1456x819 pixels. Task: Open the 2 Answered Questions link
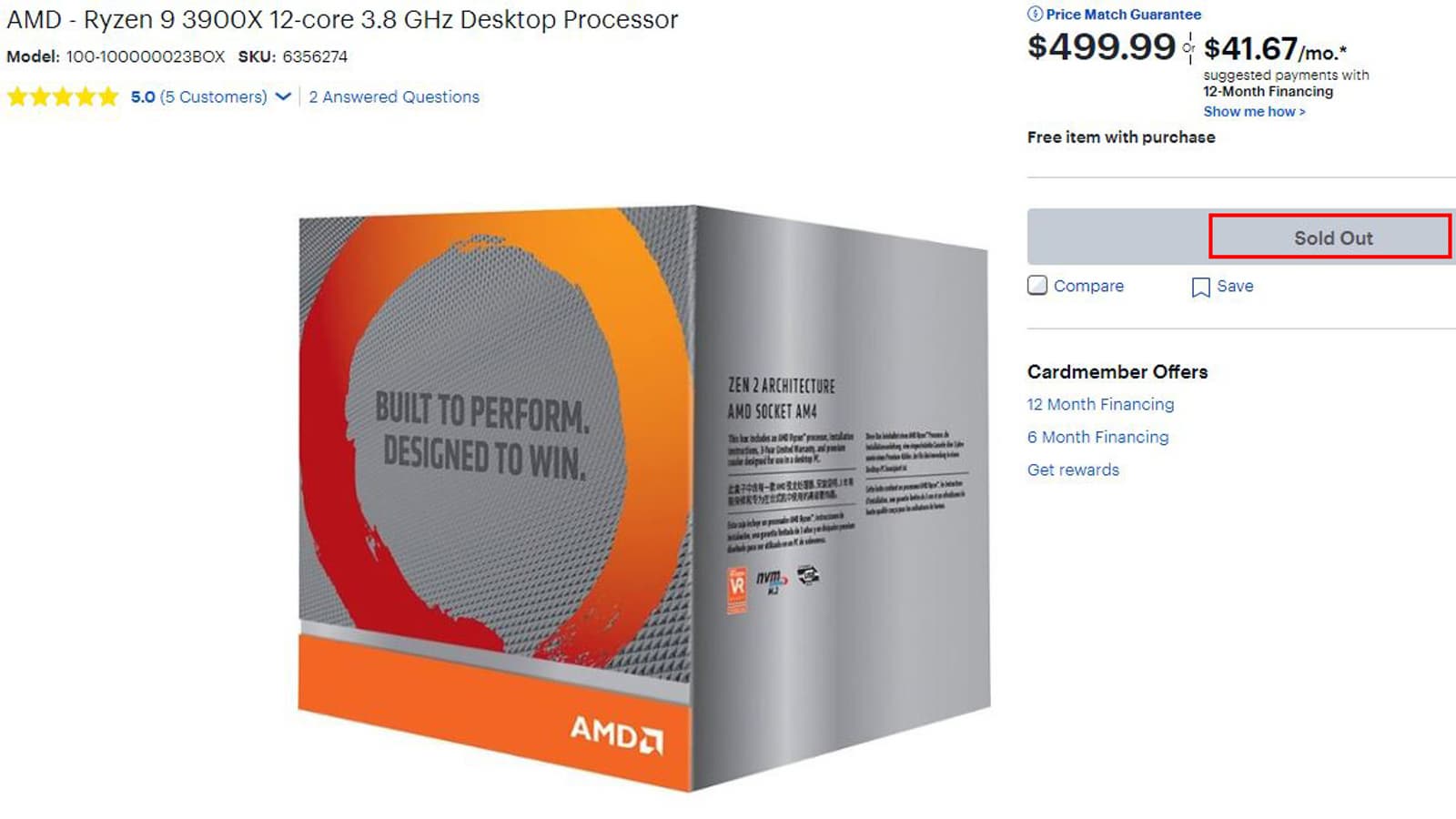coord(393,97)
